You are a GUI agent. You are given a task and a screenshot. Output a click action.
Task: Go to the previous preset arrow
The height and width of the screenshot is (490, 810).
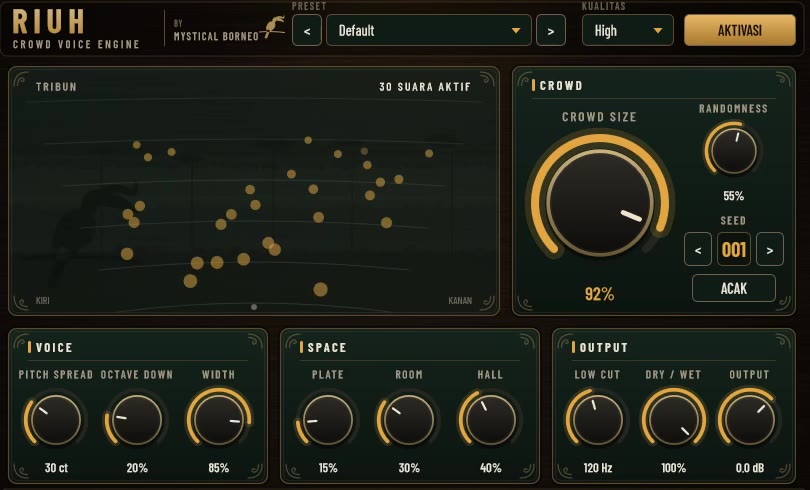coord(307,30)
